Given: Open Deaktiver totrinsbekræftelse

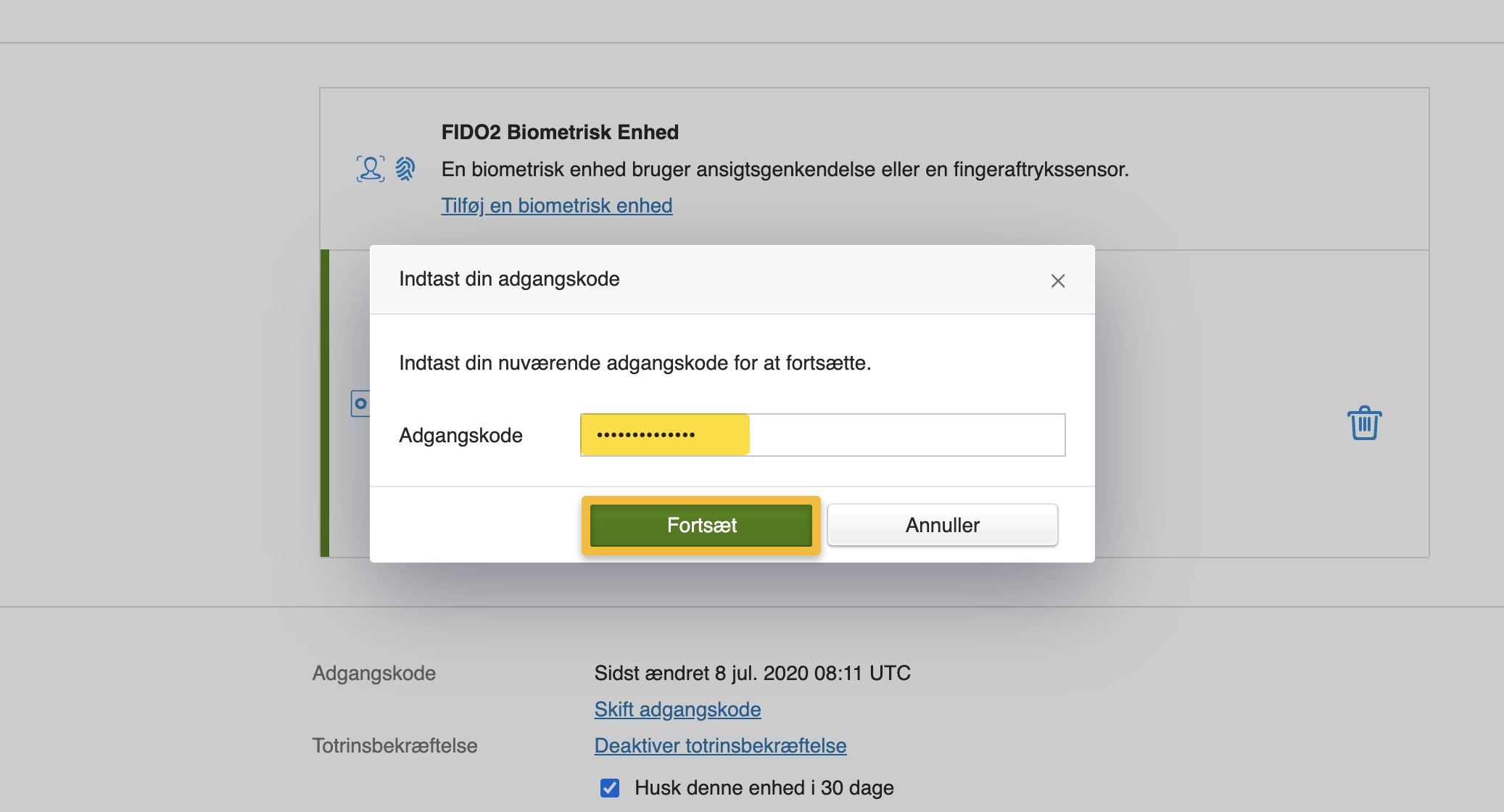Looking at the screenshot, I should tap(720, 745).
